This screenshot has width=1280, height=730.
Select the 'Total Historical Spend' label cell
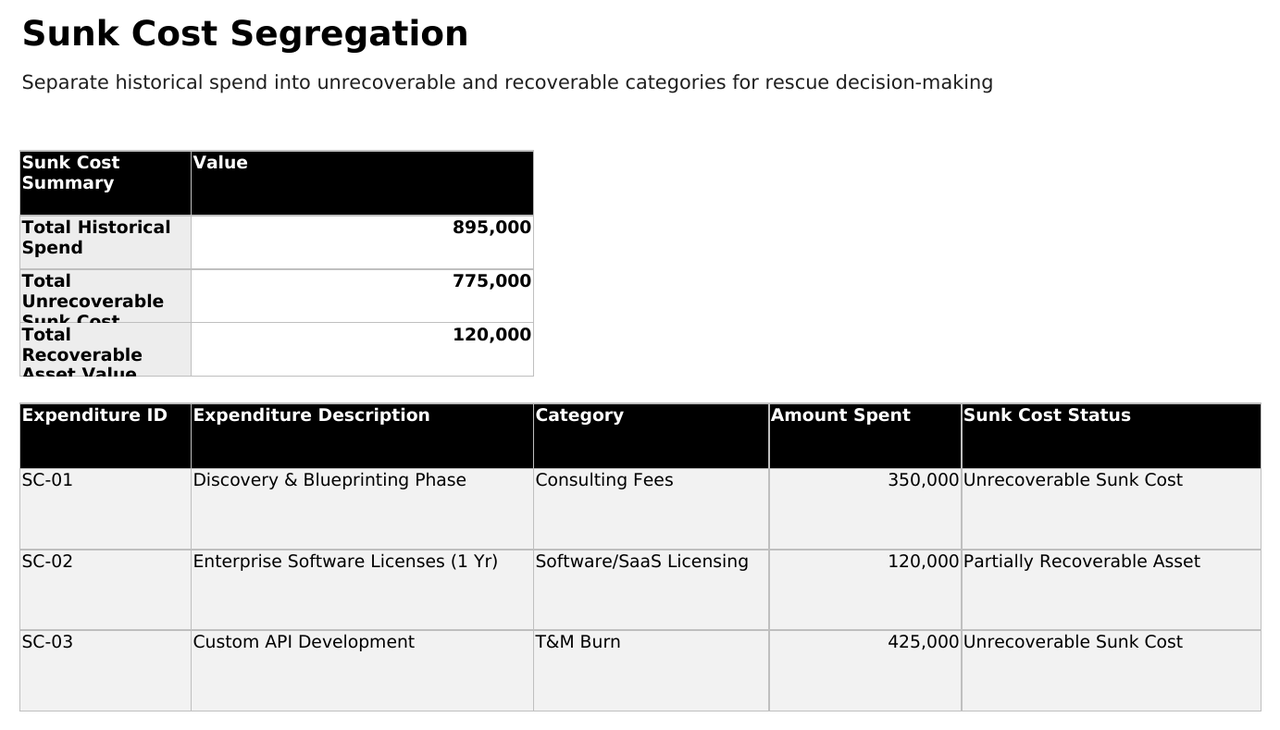click(x=105, y=242)
